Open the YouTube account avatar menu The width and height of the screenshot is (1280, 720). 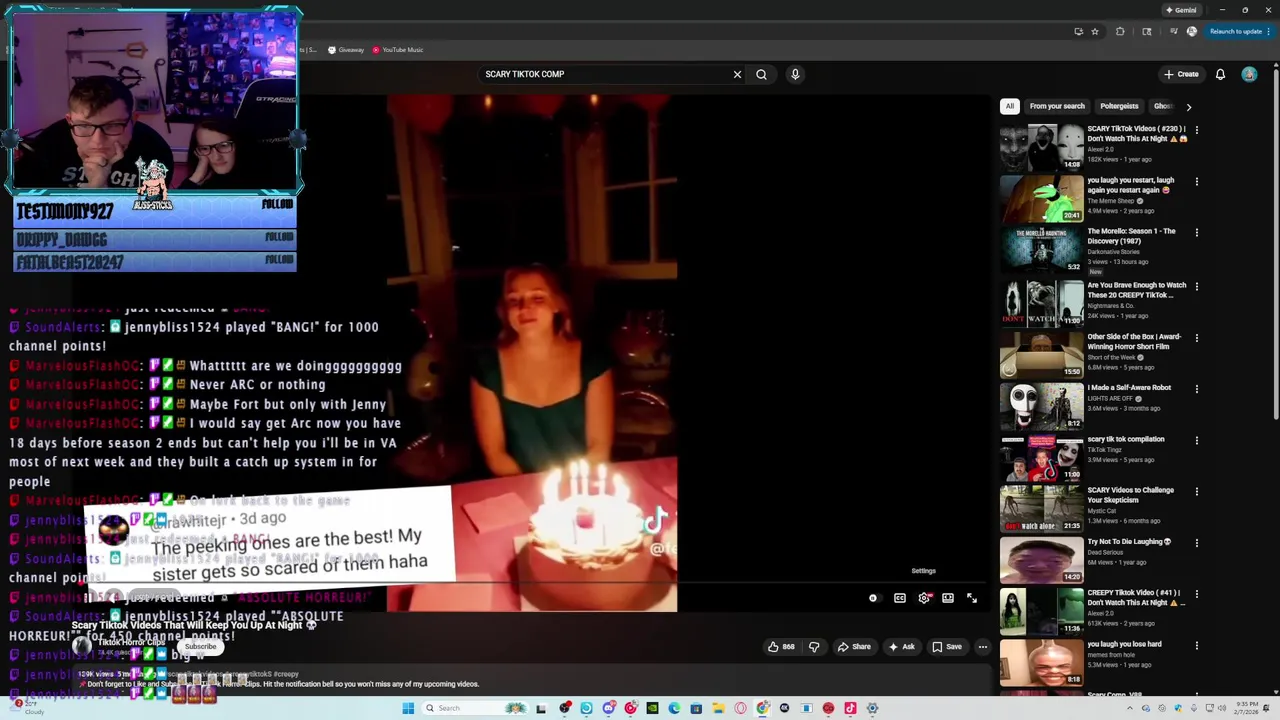click(x=1249, y=74)
